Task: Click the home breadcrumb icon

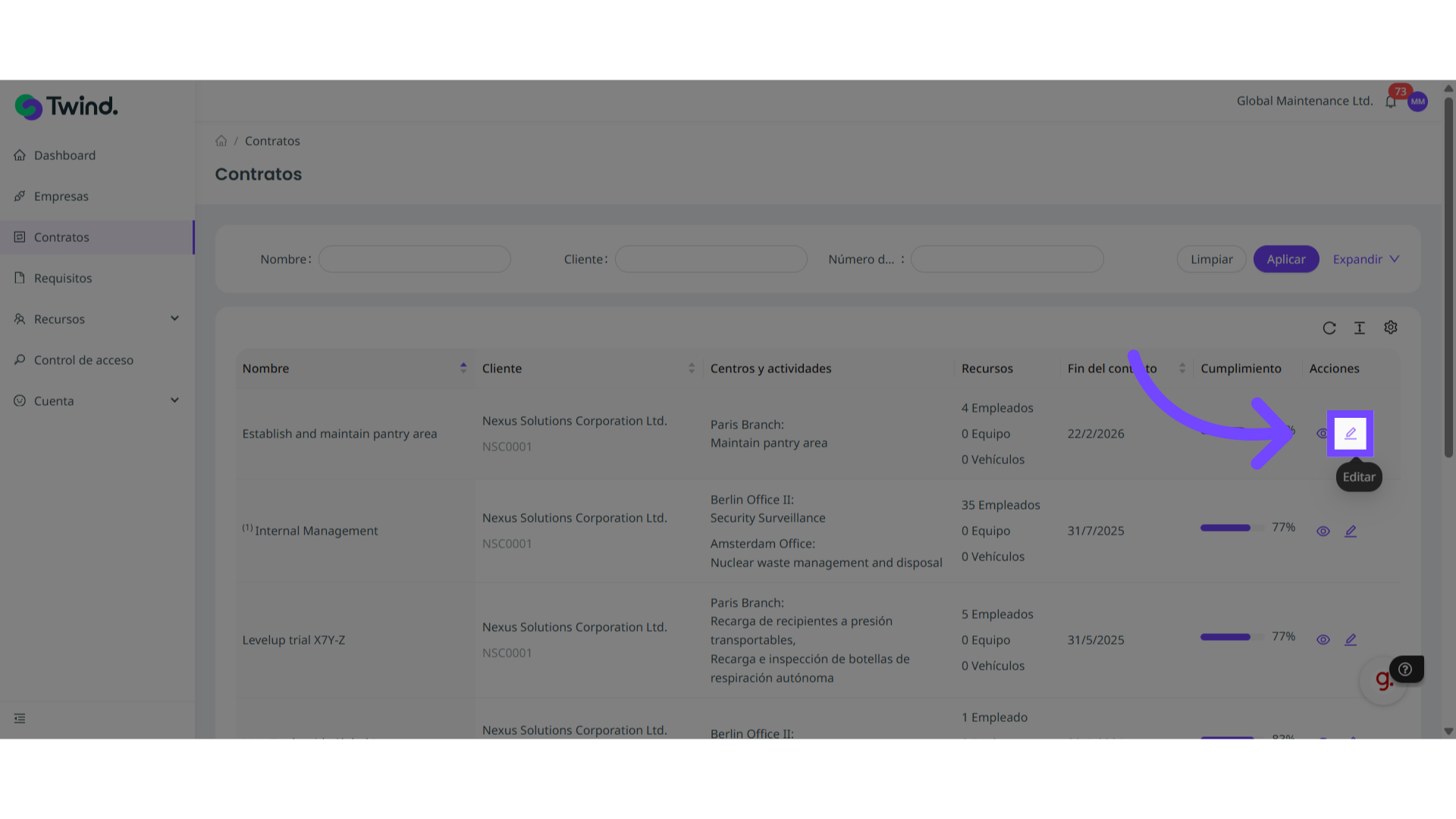Action: tap(221, 141)
